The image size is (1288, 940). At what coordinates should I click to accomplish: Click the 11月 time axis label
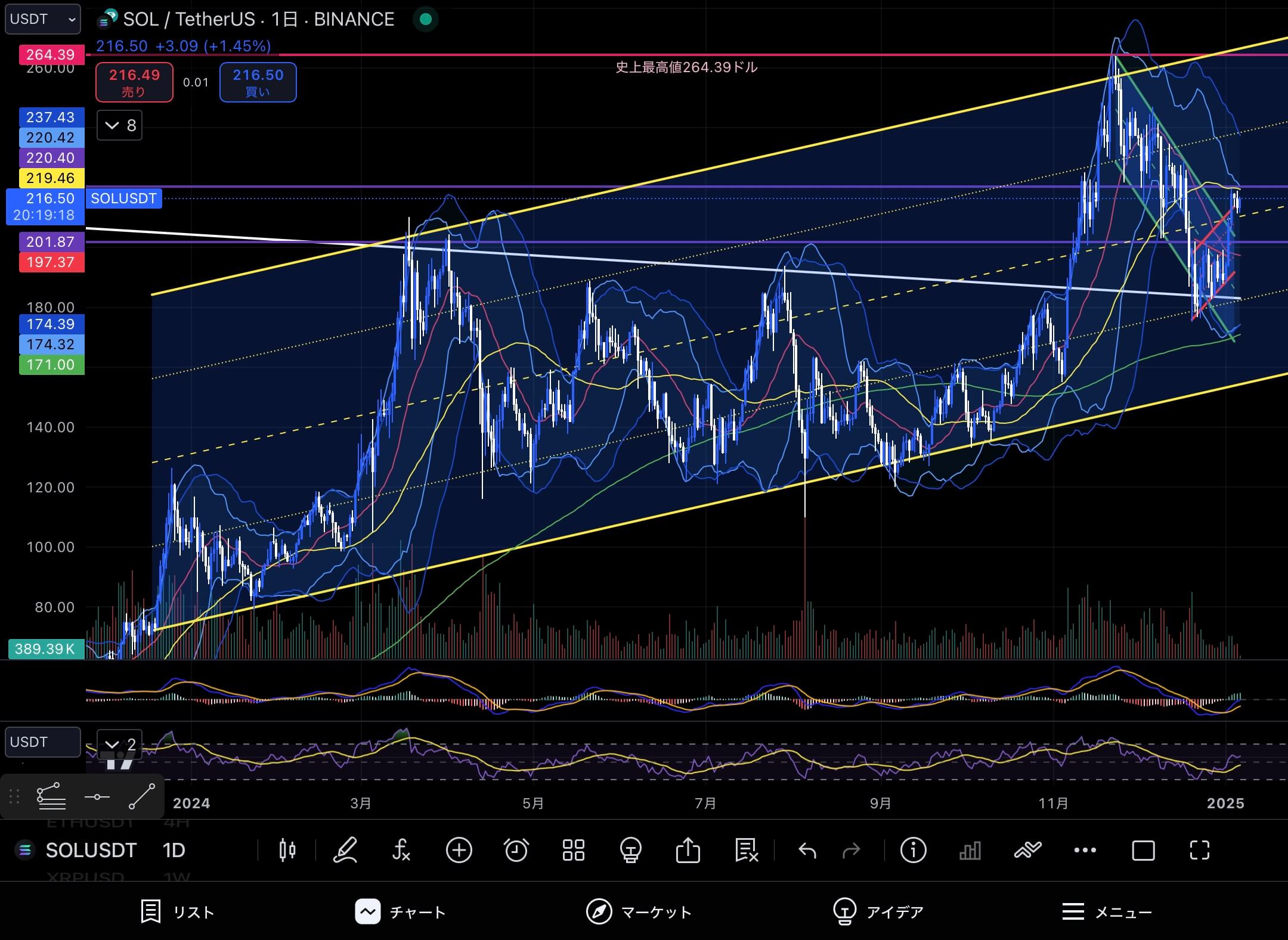1053,803
